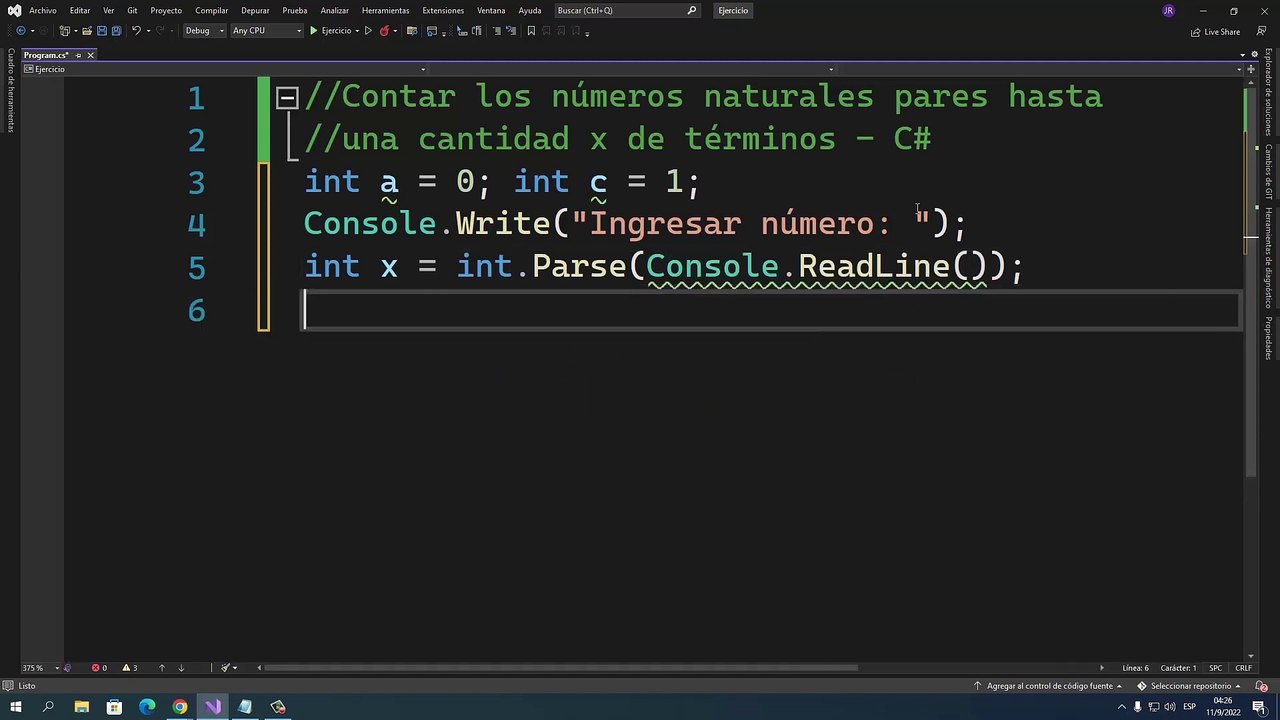Viewport: 1280px width, 720px height.
Task: Click the Buscar (Ctrl+Q) search box
Action: 627,10
